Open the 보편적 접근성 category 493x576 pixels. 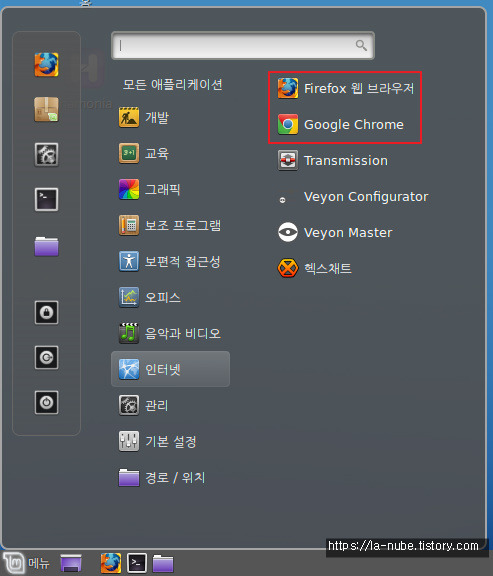(170, 261)
